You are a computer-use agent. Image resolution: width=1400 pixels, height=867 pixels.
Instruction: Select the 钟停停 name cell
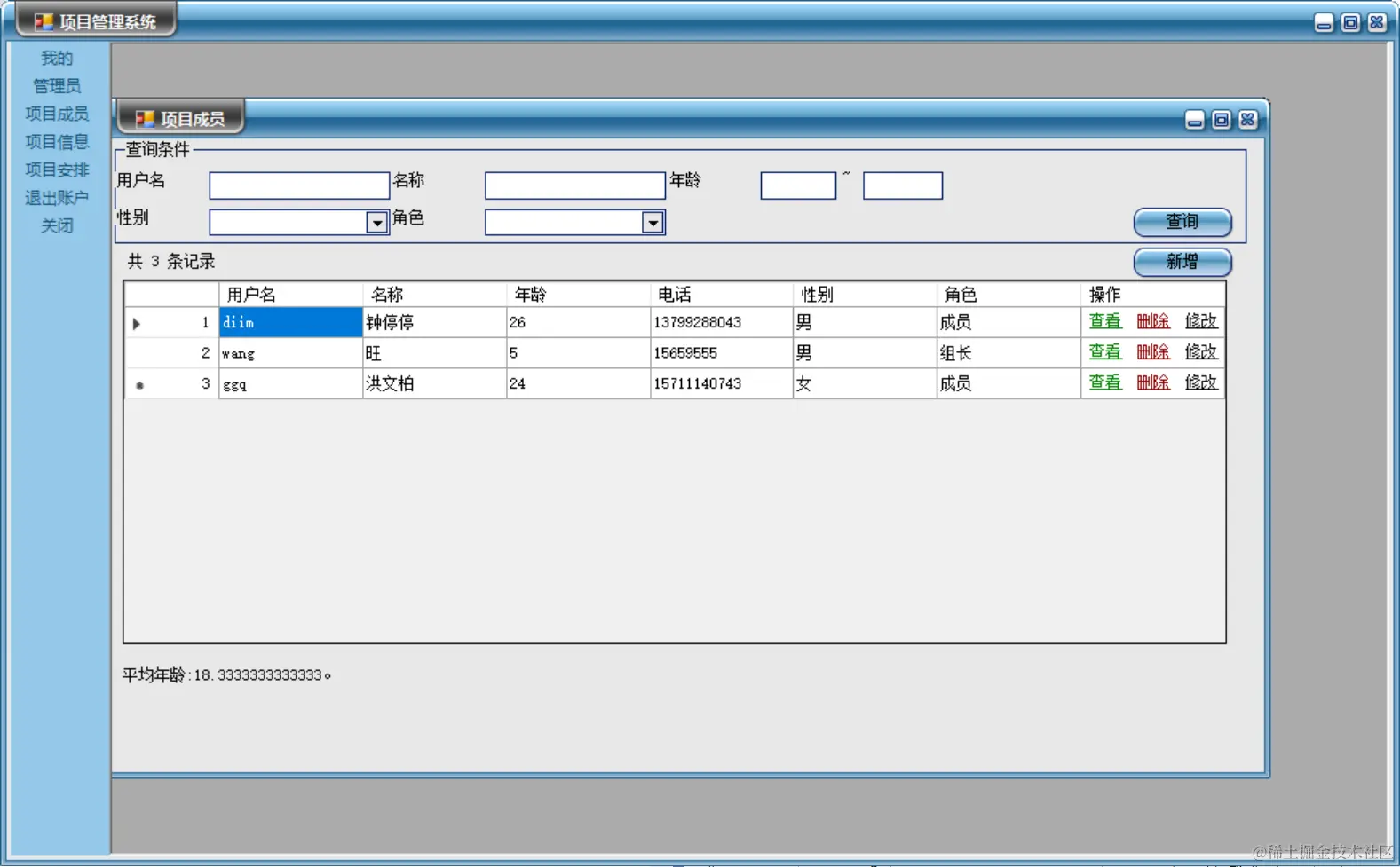point(435,322)
